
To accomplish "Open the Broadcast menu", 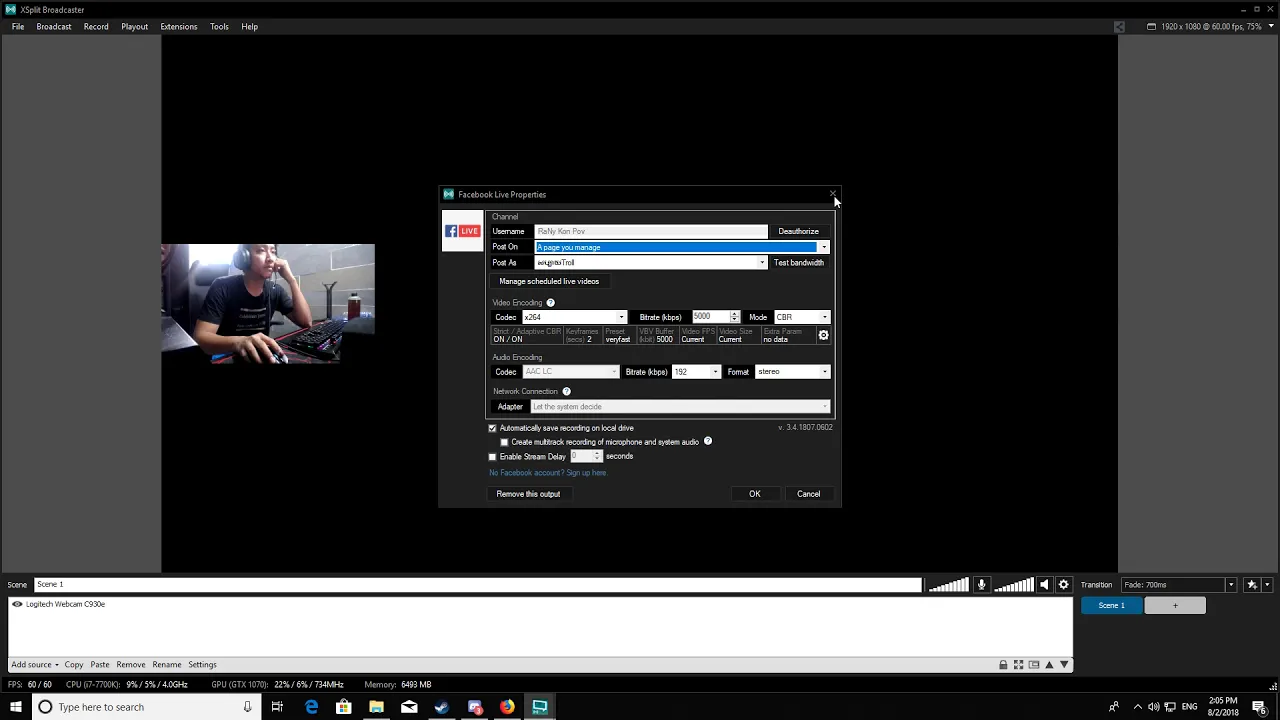I will click(54, 27).
